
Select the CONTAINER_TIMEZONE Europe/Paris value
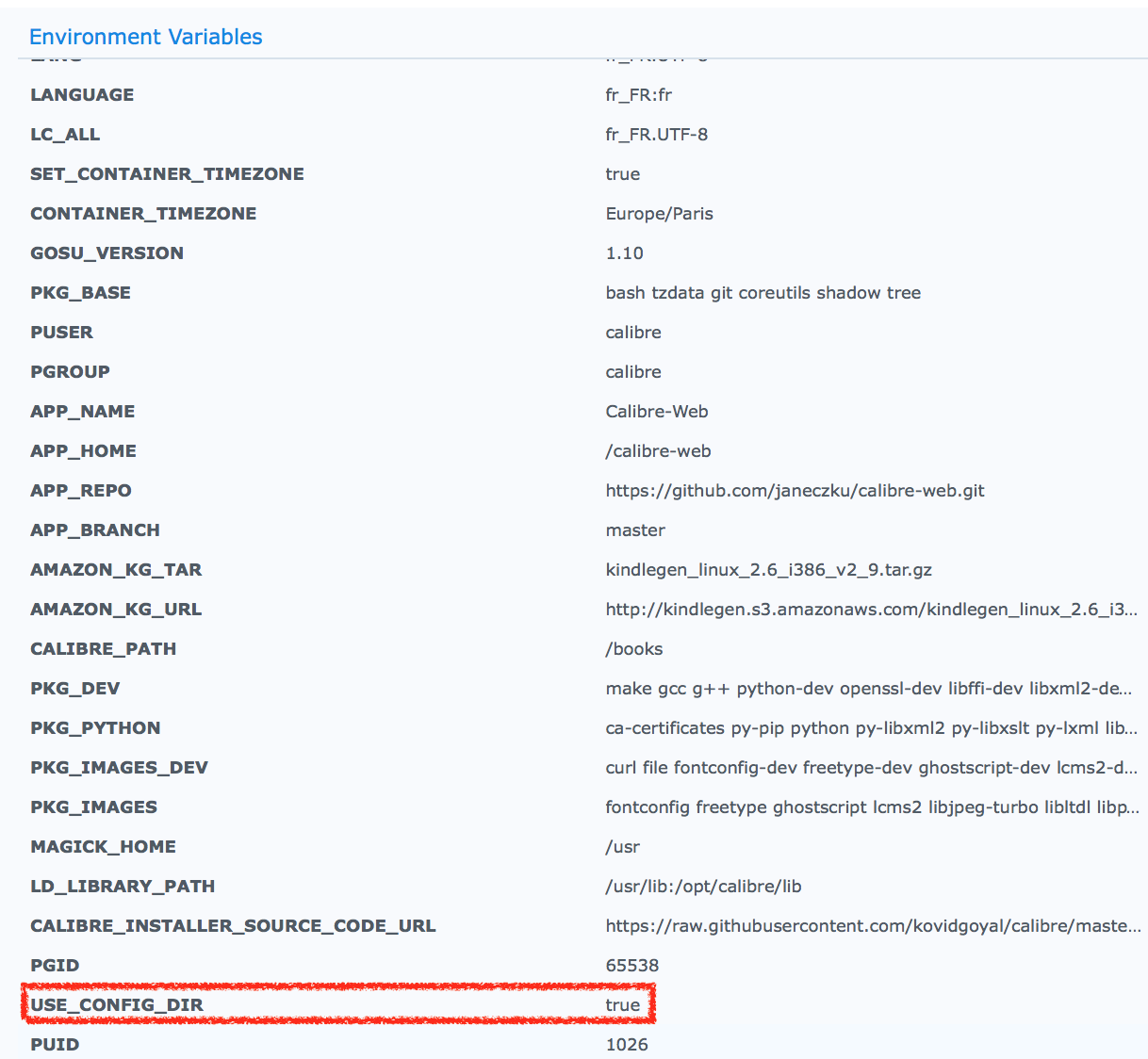click(659, 213)
